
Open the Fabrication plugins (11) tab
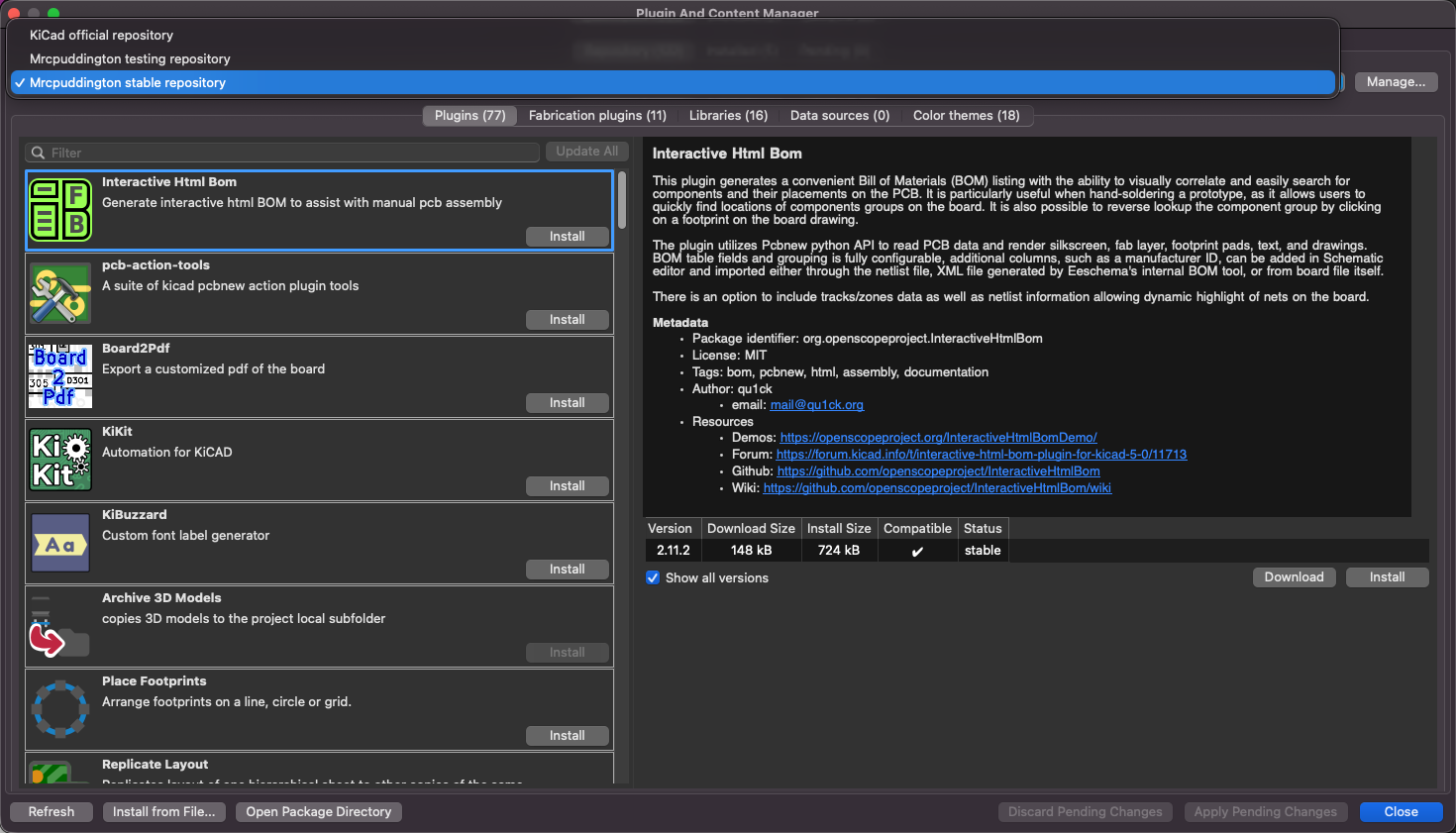point(597,116)
